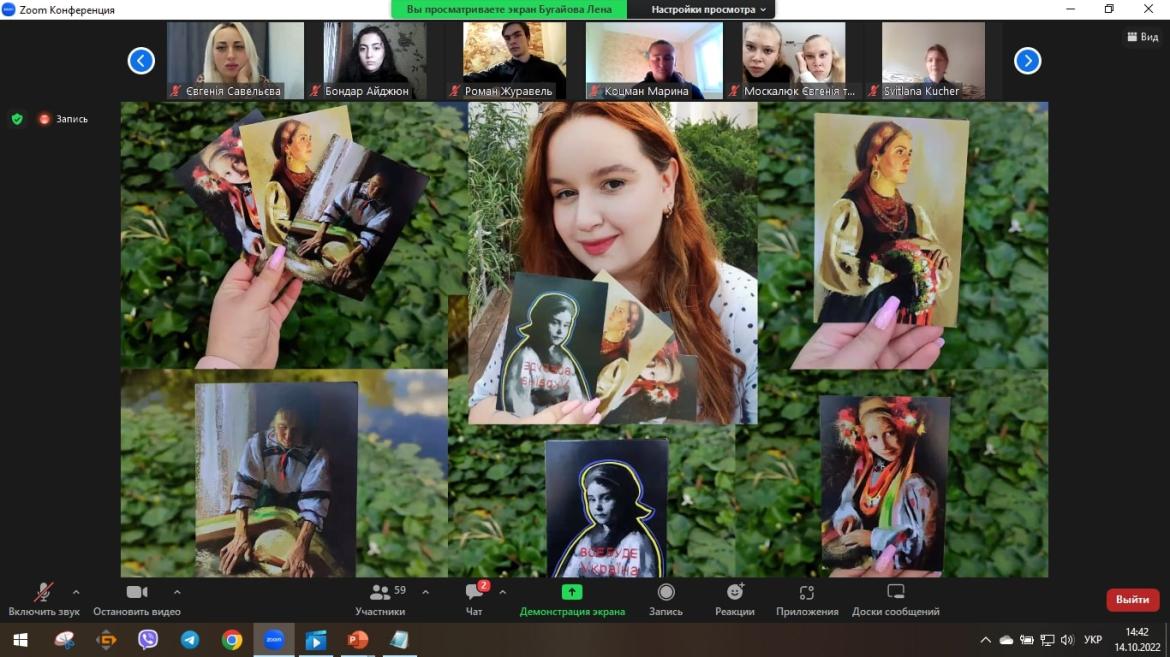Stop video with camera button
Image resolution: width=1170 pixels, height=657 pixels.
click(x=137, y=592)
